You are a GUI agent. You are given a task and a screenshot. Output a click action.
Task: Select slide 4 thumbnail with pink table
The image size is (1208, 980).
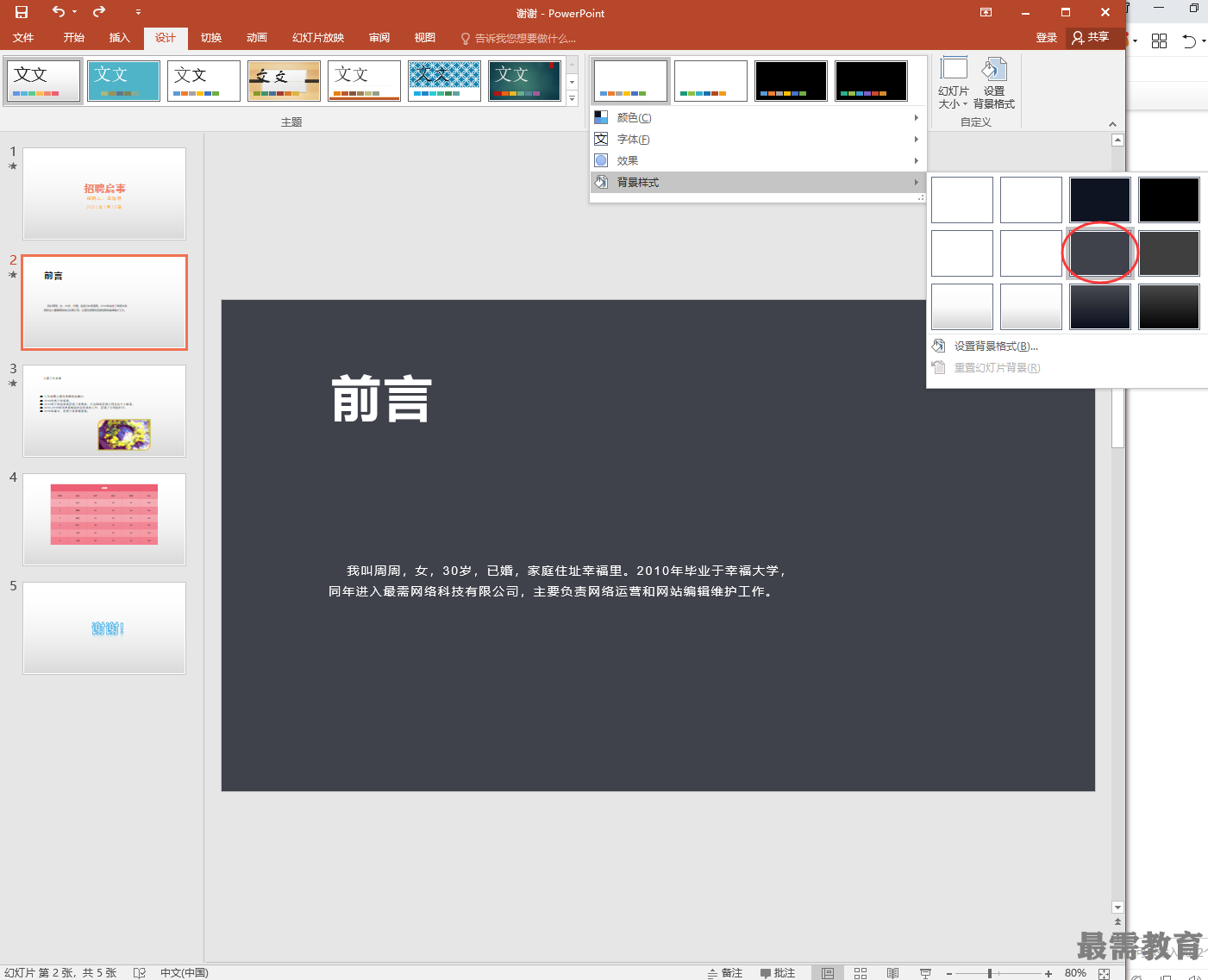coord(104,520)
